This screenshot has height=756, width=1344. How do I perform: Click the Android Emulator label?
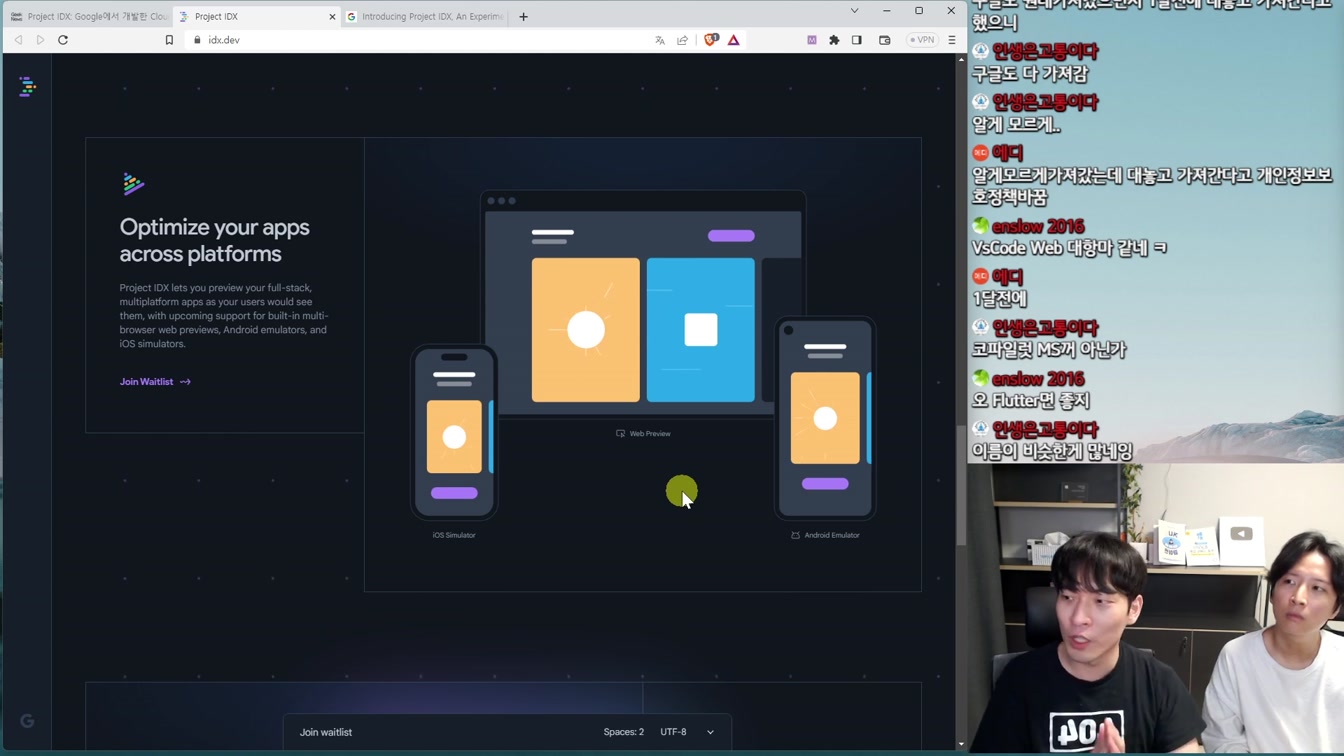coord(832,535)
